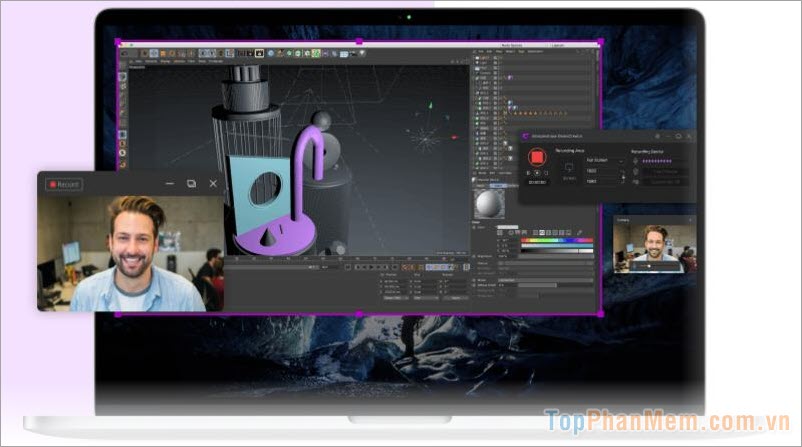Image resolution: width=802 pixels, height=447 pixels.
Task: Click the purple deformer icon in toolbar
Action: click(x=326, y=53)
